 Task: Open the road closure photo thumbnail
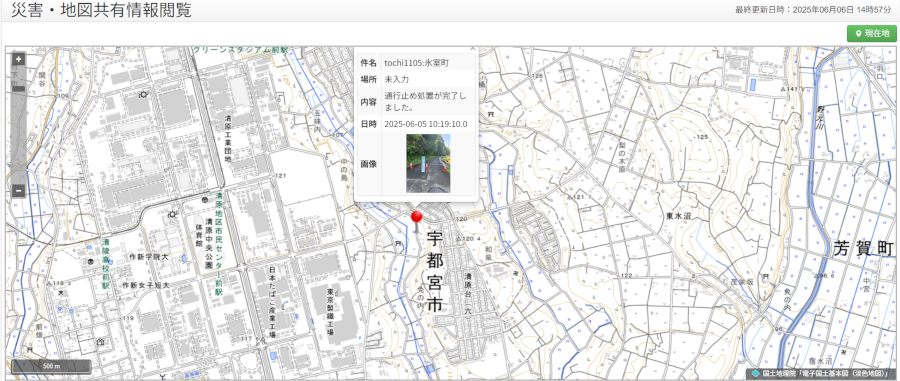[428, 164]
